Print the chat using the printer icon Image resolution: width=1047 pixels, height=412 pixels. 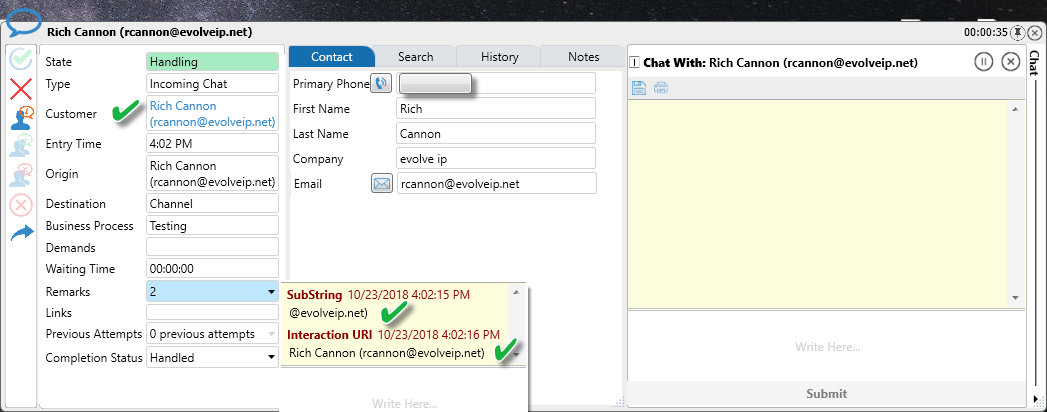tap(661, 88)
